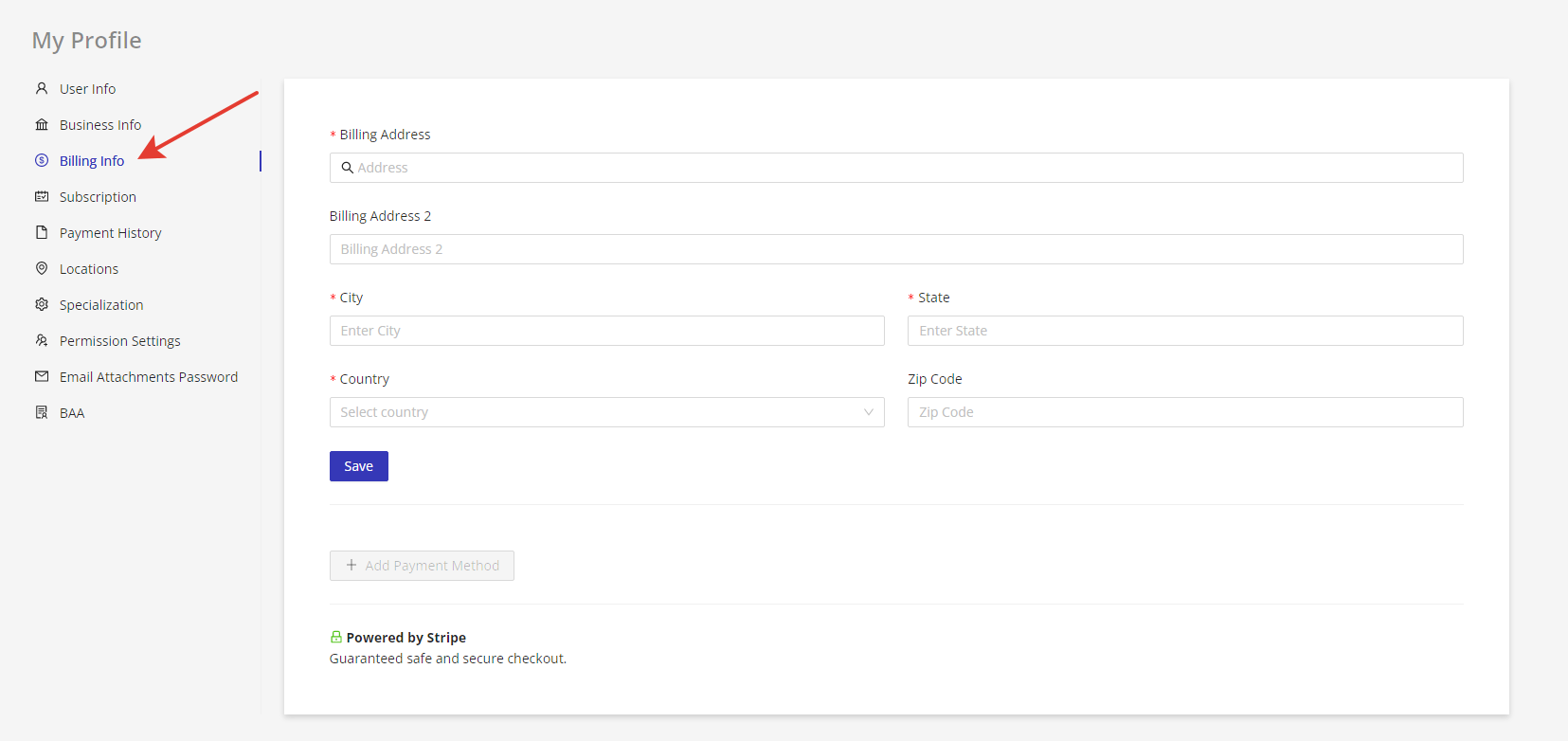View Payment History
This screenshot has height=741, width=1568.
coord(110,233)
